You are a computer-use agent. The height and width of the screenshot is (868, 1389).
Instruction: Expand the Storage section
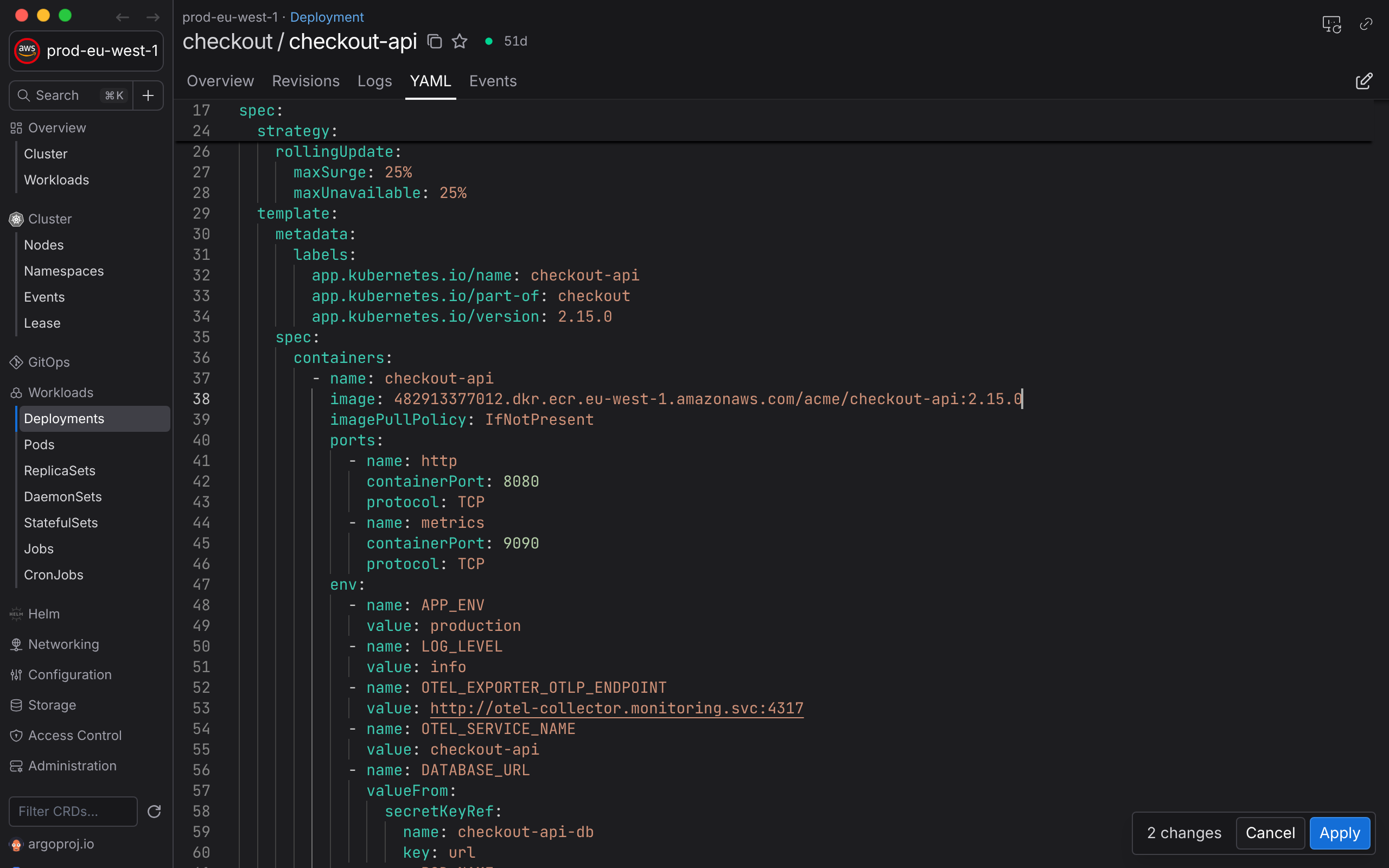[52, 705]
